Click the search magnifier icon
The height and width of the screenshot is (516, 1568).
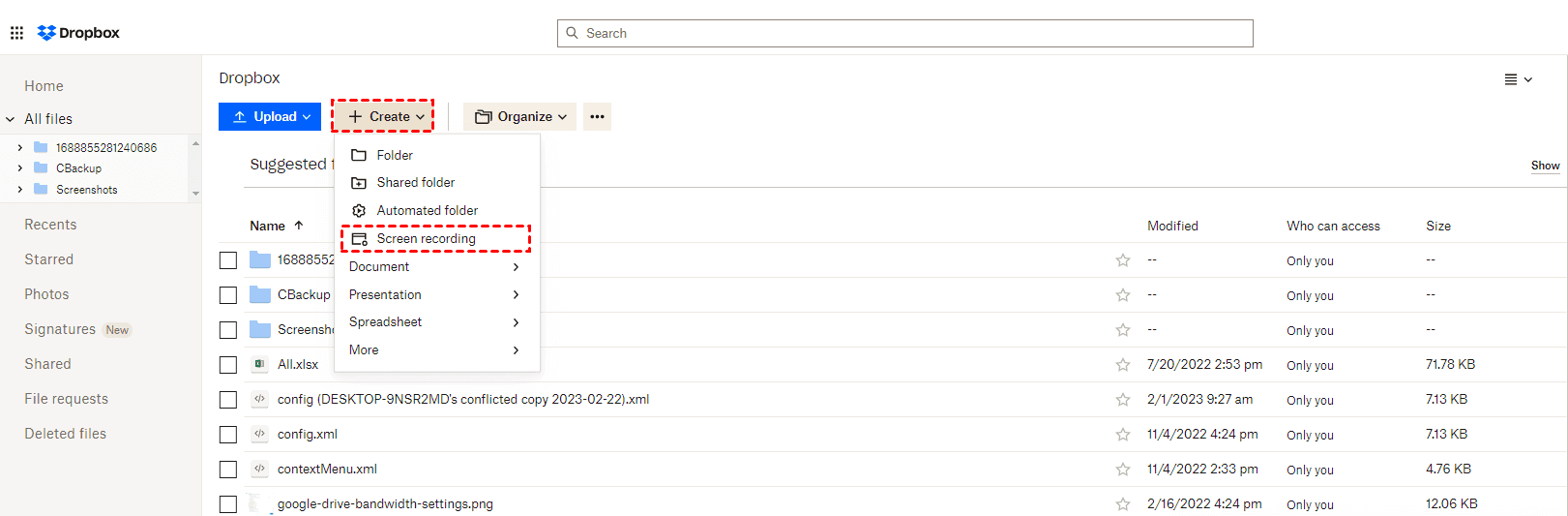(572, 33)
